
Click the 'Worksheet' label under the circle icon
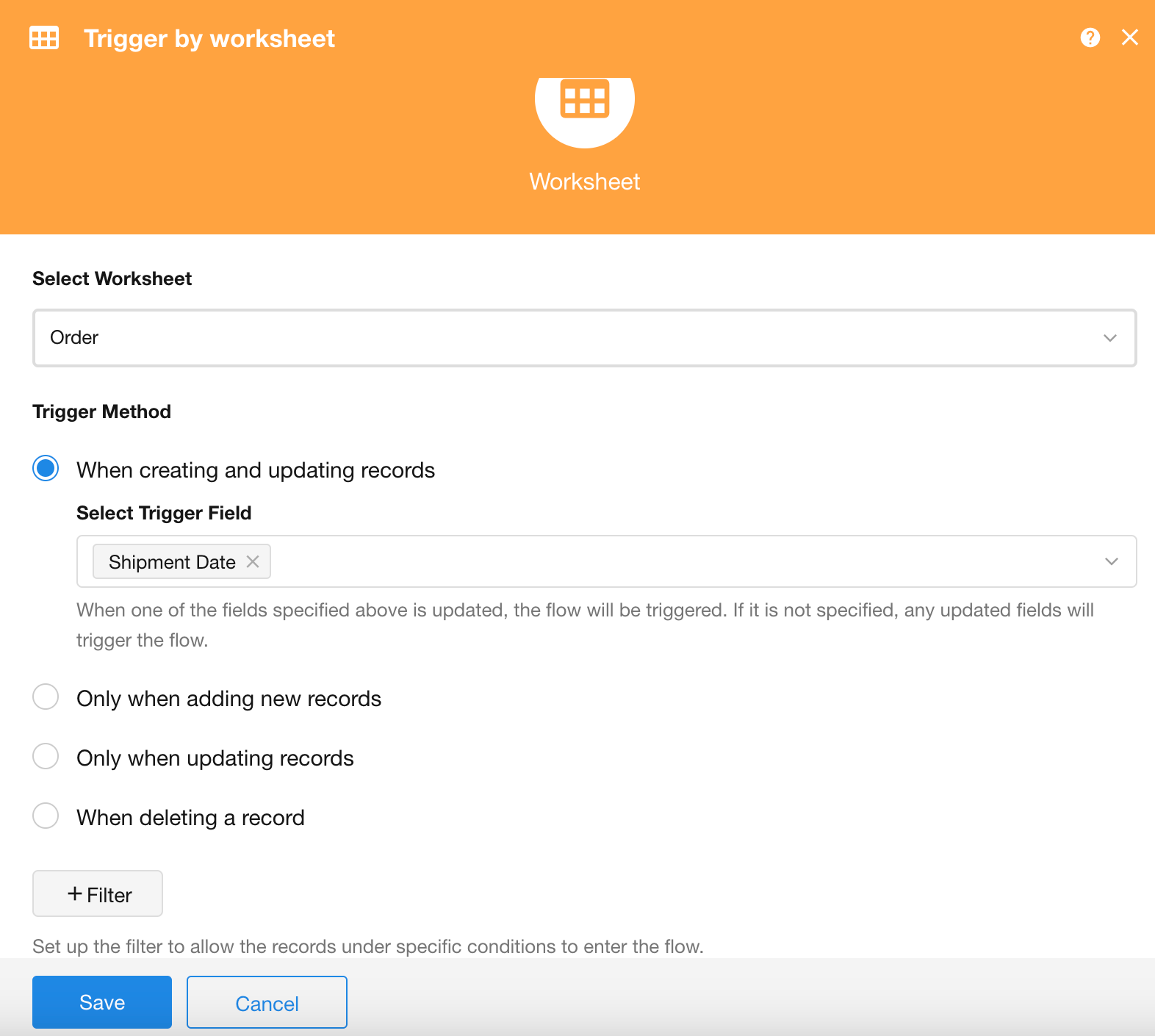[585, 181]
